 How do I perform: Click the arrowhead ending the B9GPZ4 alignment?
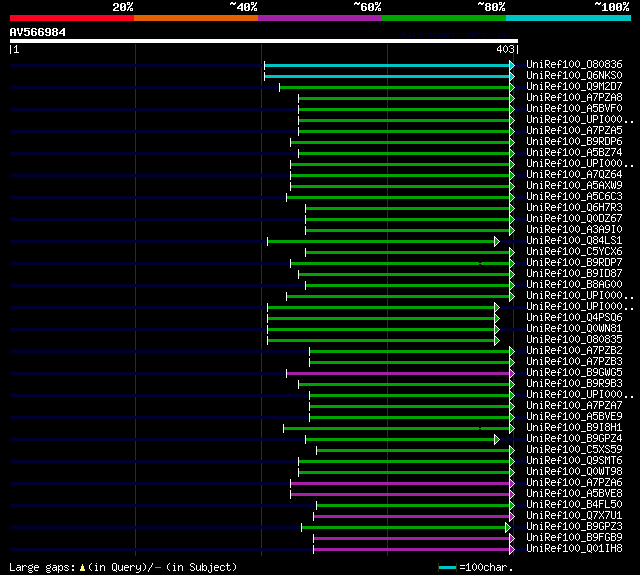(x=497, y=440)
